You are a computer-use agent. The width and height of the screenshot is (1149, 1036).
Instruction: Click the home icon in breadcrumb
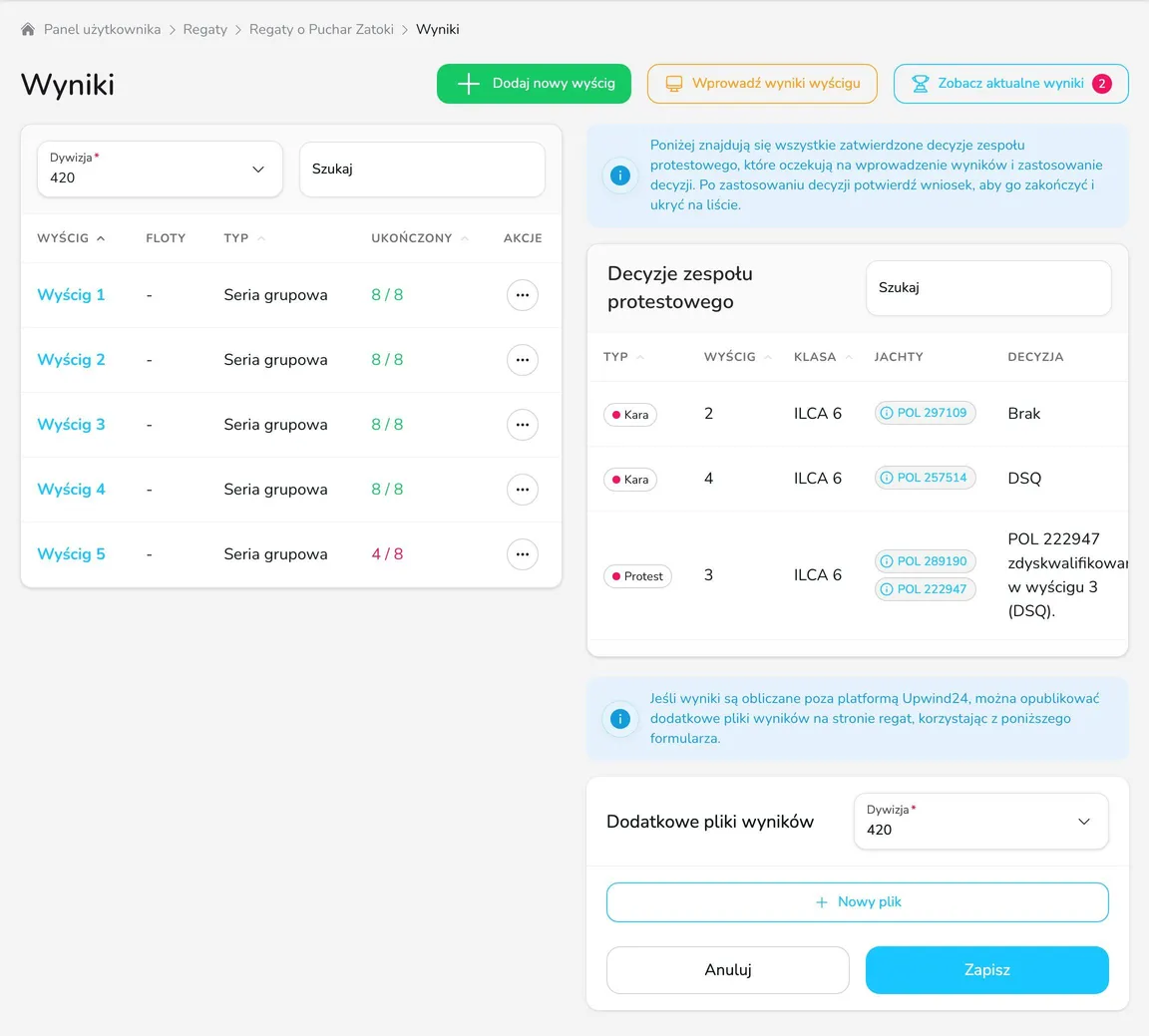[x=28, y=29]
